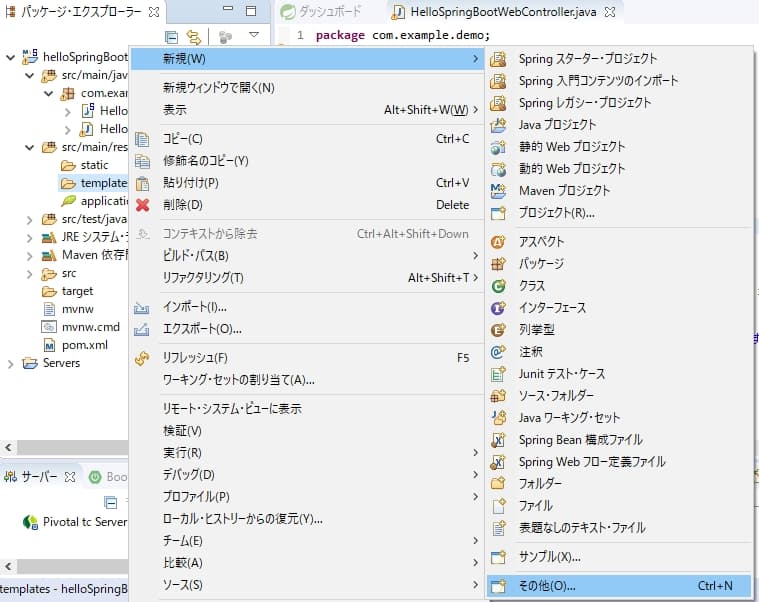This screenshot has height=602, width=759.
Task: Select 静的 Web プロジェクト icon
Action: (x=498, y=147)
